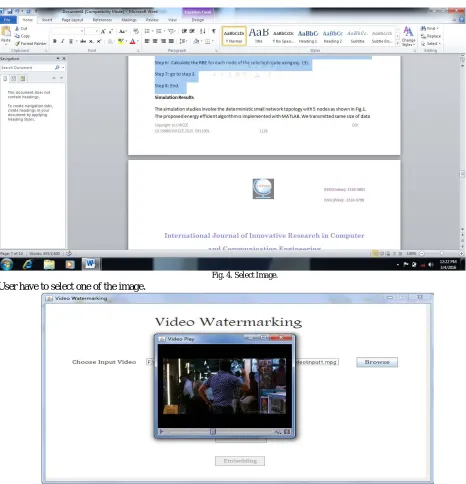The width and height of the screenshot is (466, 484).
Task: Select the Heading 1 style
Action: pos(308,36)
